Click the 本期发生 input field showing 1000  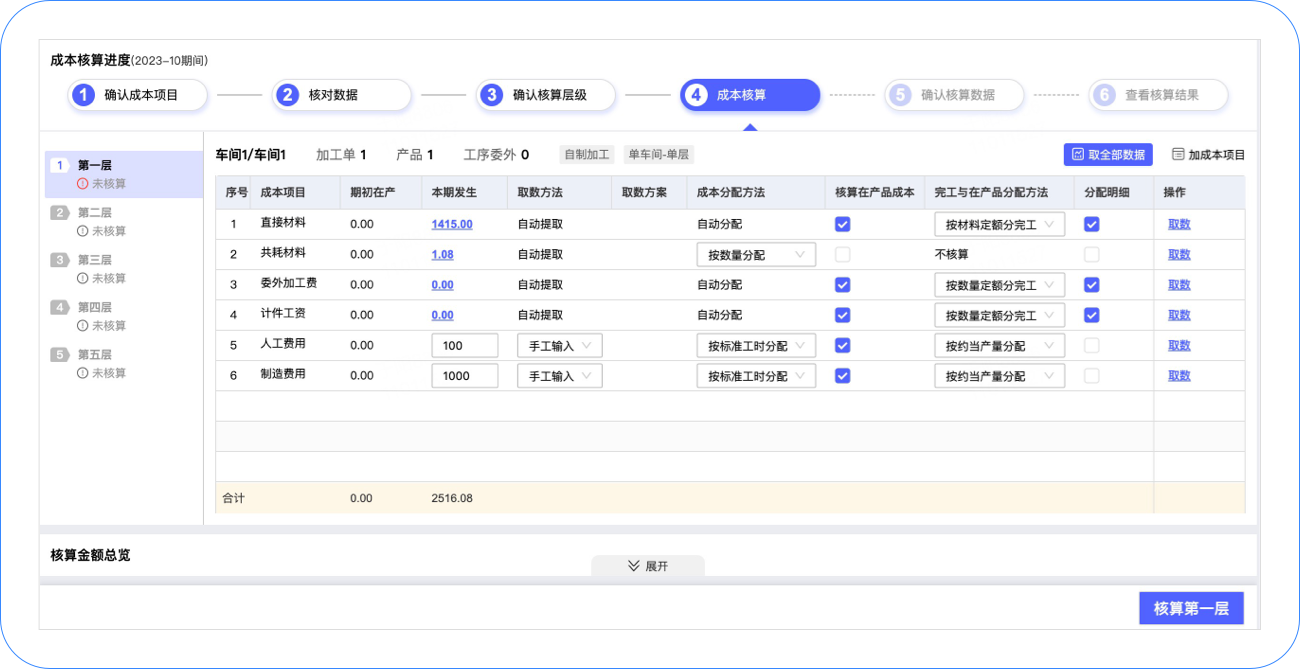tap(464, 376)
